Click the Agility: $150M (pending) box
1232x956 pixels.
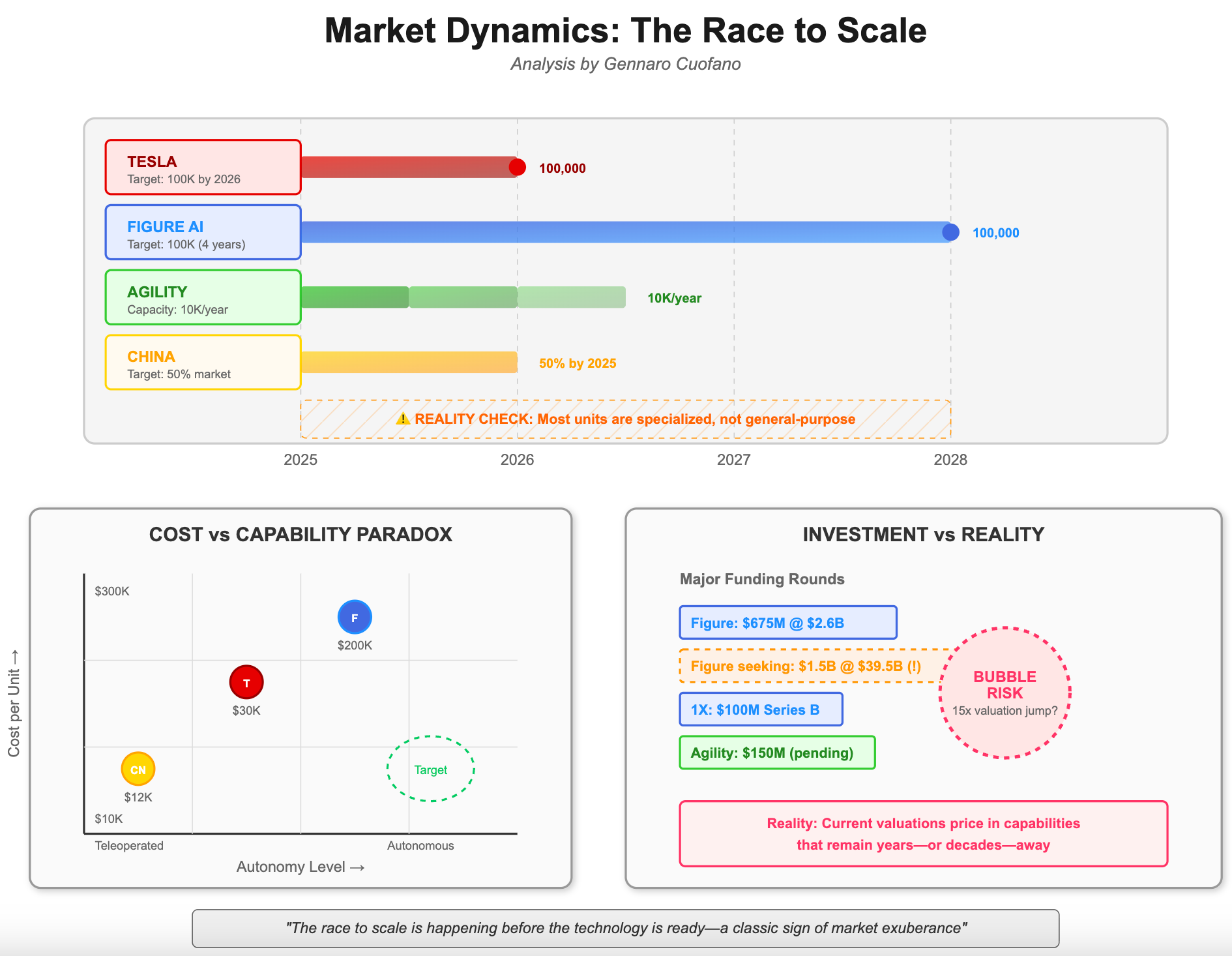[x=777, y=753]
